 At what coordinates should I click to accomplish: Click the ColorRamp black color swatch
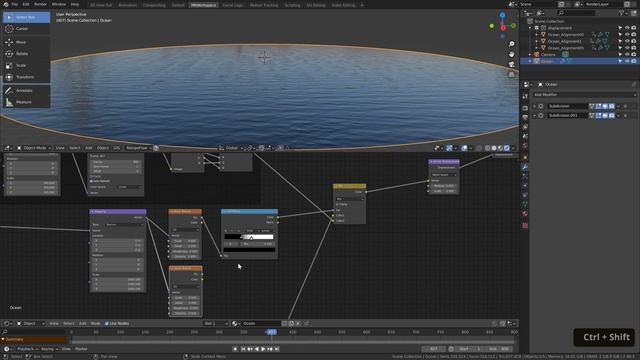pos(249,250)
